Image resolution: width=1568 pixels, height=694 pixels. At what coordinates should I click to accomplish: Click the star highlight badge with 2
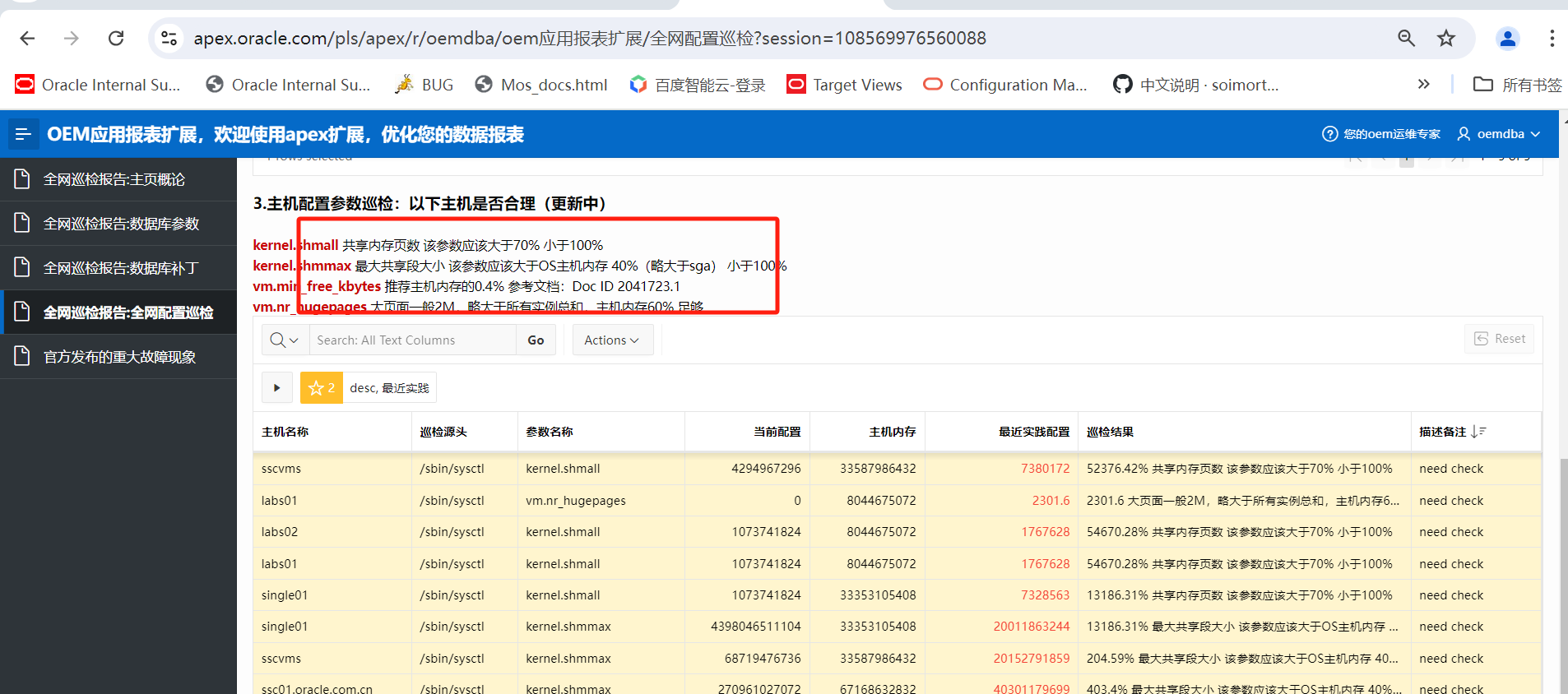point(322,388)
